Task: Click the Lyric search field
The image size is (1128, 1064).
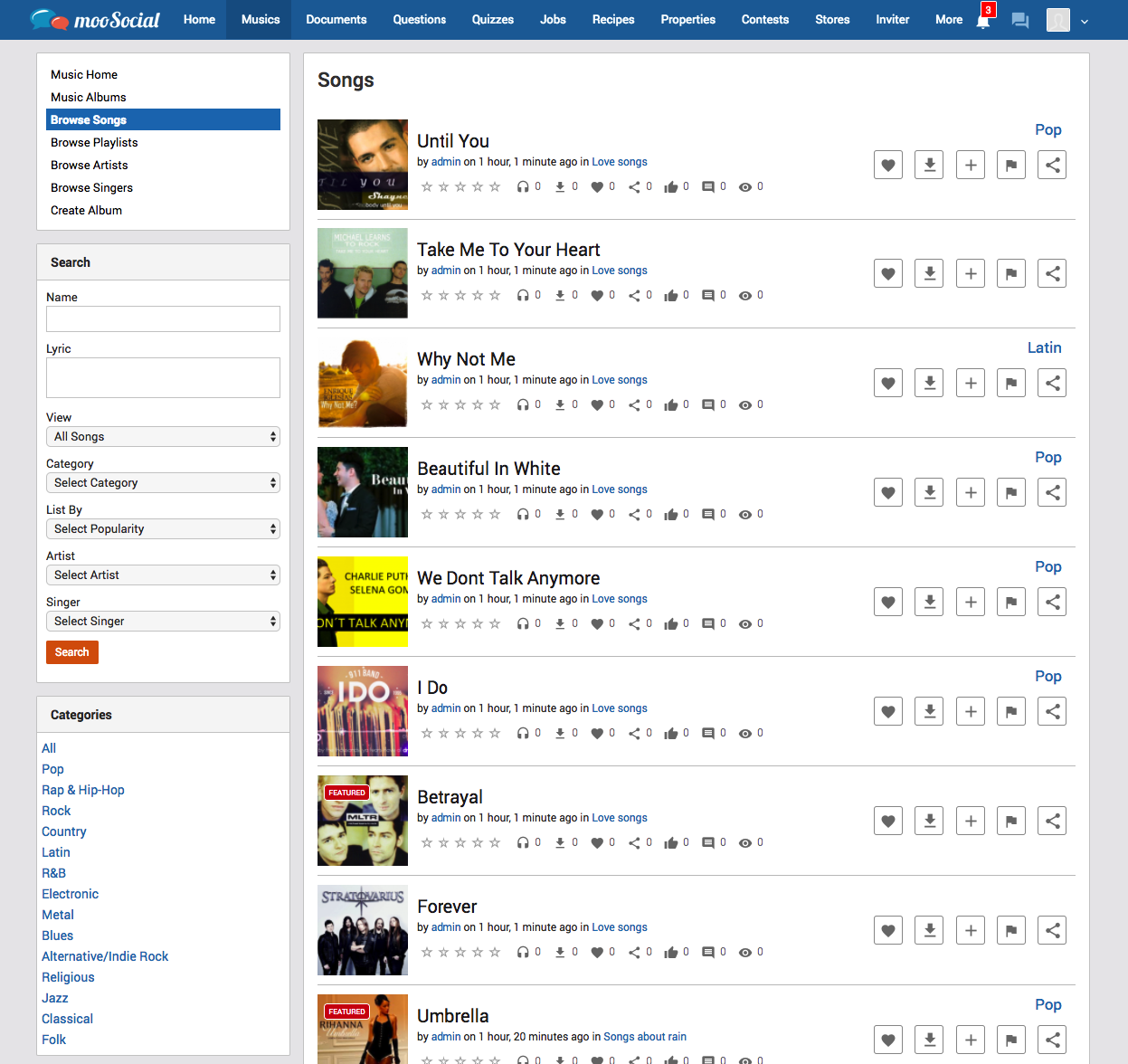Action: pyautogui.click(x=163, y=377)
